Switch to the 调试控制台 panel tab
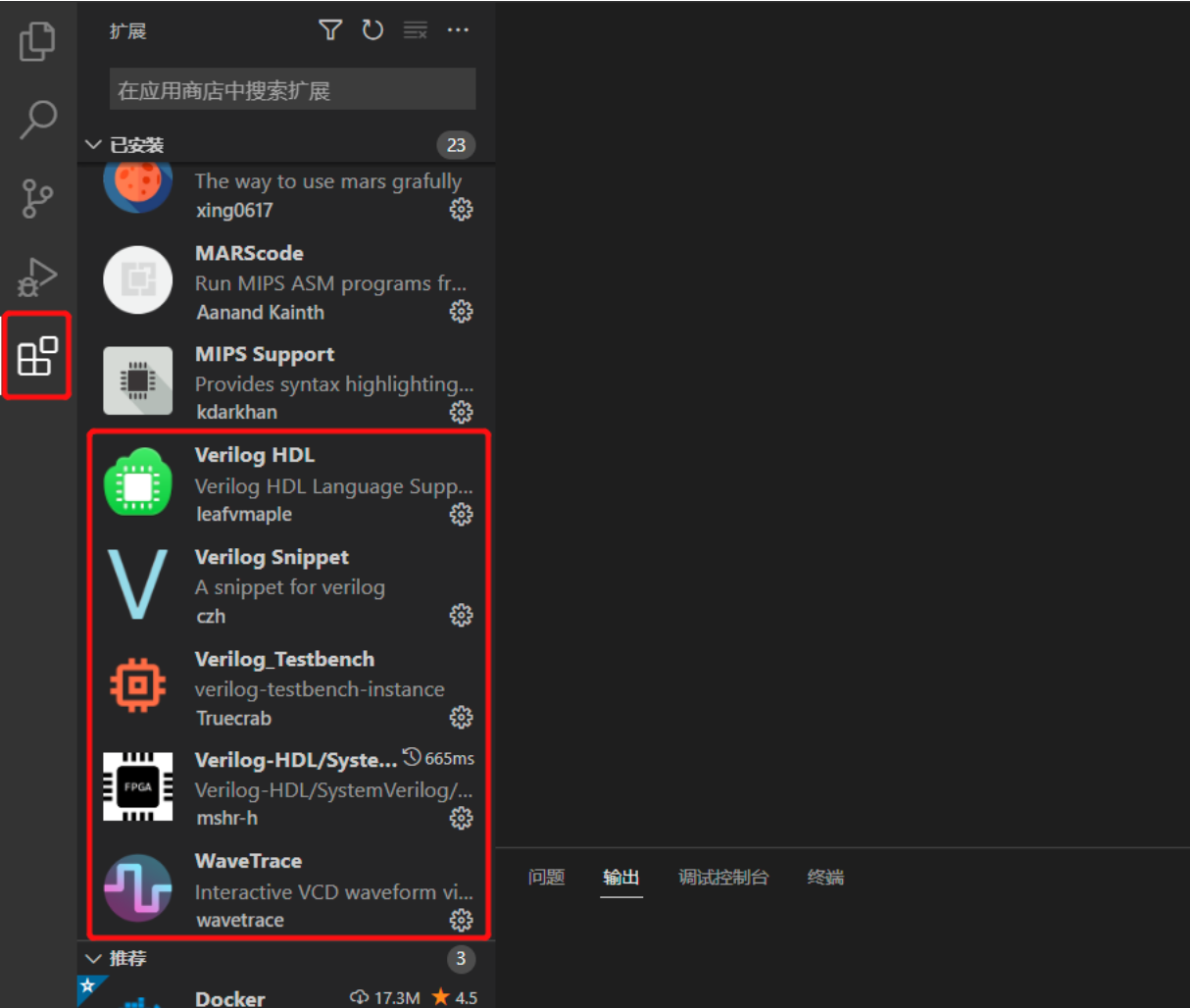 723,877
